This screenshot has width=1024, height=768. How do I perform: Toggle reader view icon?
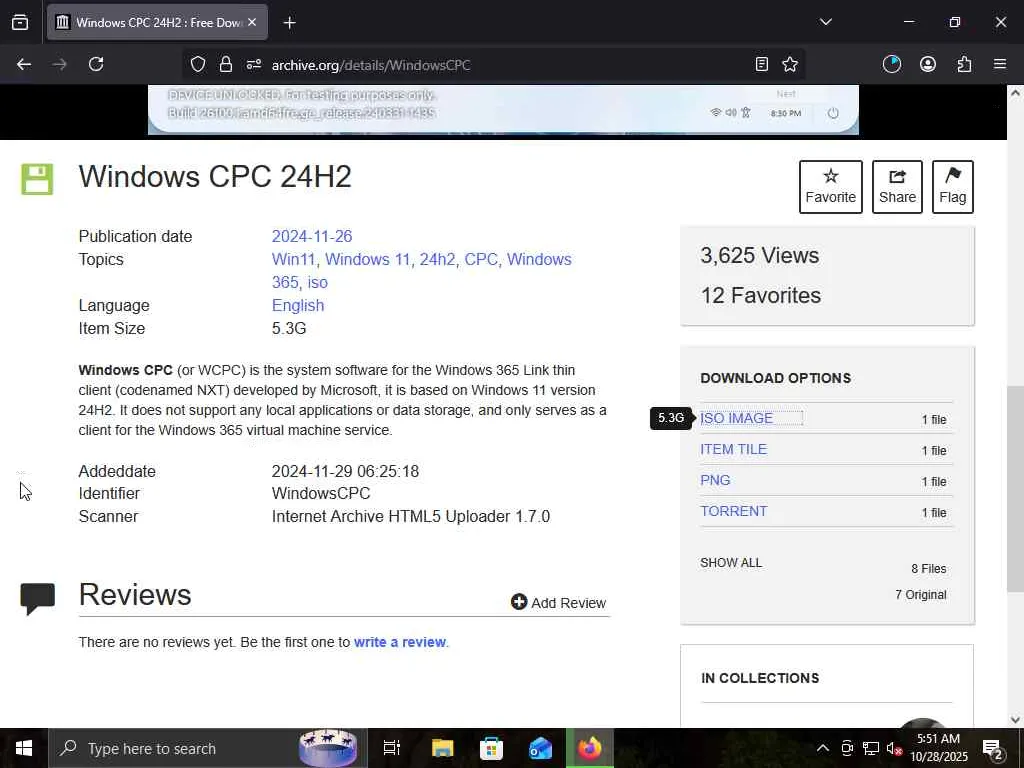tap(761, 64)
